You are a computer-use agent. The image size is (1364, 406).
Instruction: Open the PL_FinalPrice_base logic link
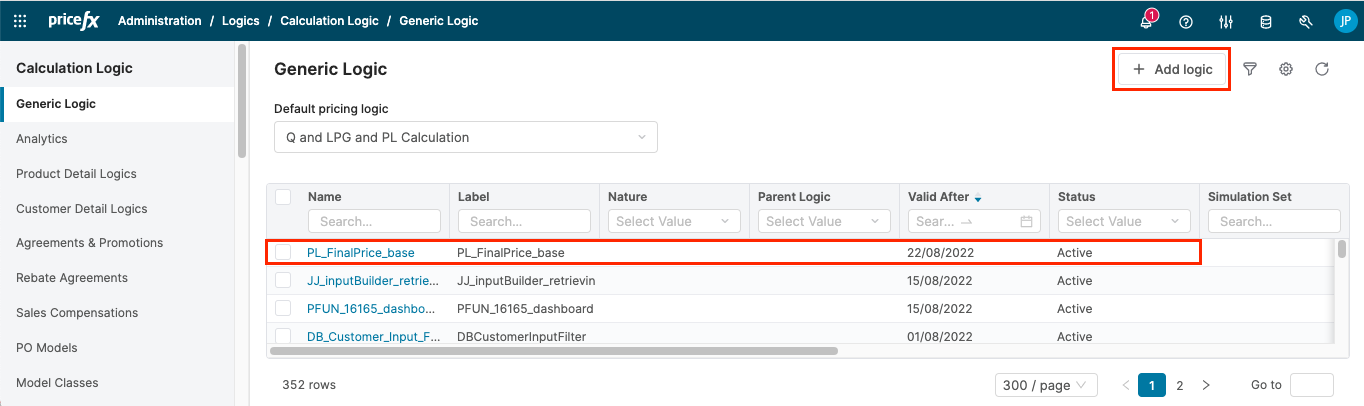click(360, 253)
